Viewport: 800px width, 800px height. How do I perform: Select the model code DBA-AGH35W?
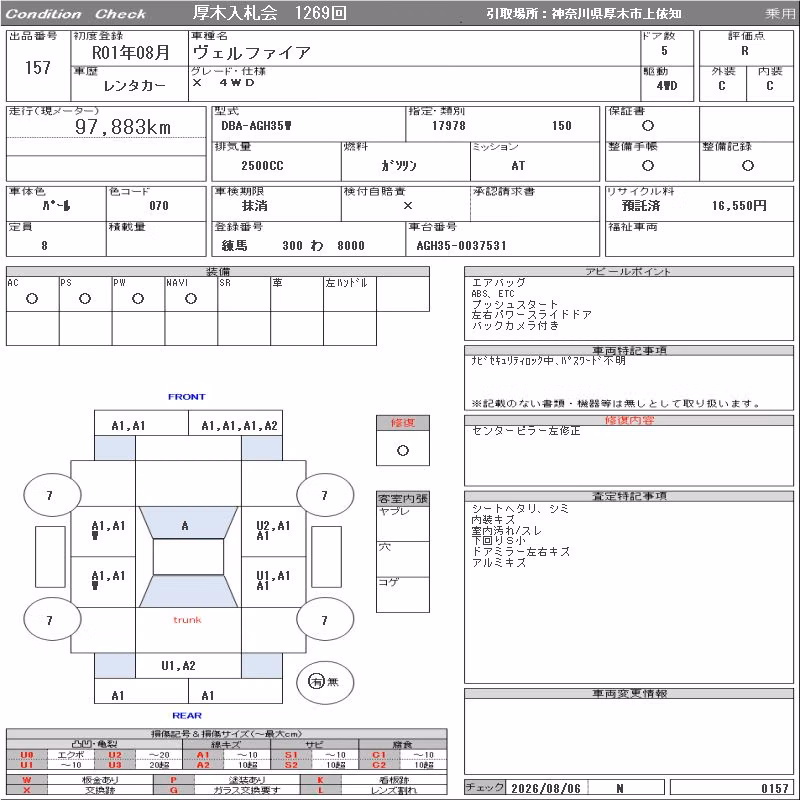pyautogui.click(x=256, y=126)
